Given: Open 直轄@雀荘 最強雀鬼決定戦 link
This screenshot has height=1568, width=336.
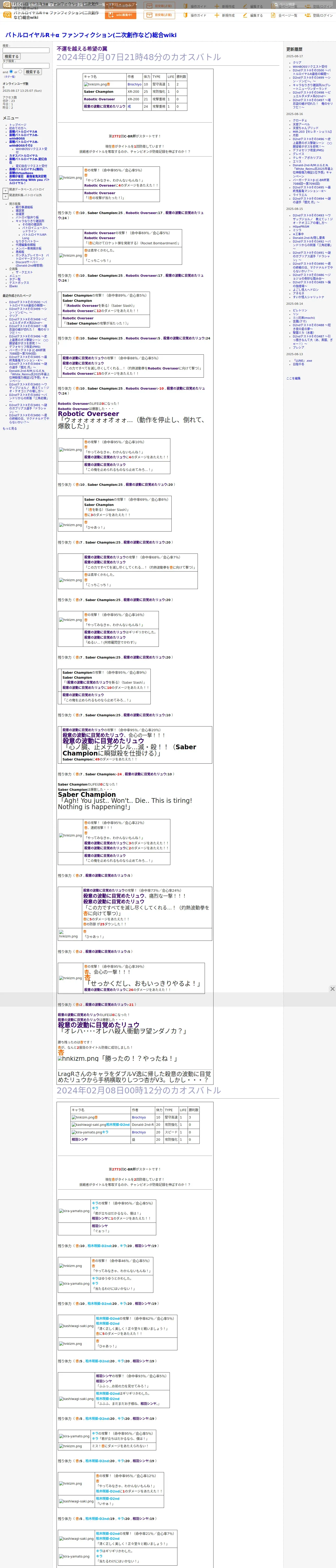Looking at the screenshot, I should click(27, 176).
